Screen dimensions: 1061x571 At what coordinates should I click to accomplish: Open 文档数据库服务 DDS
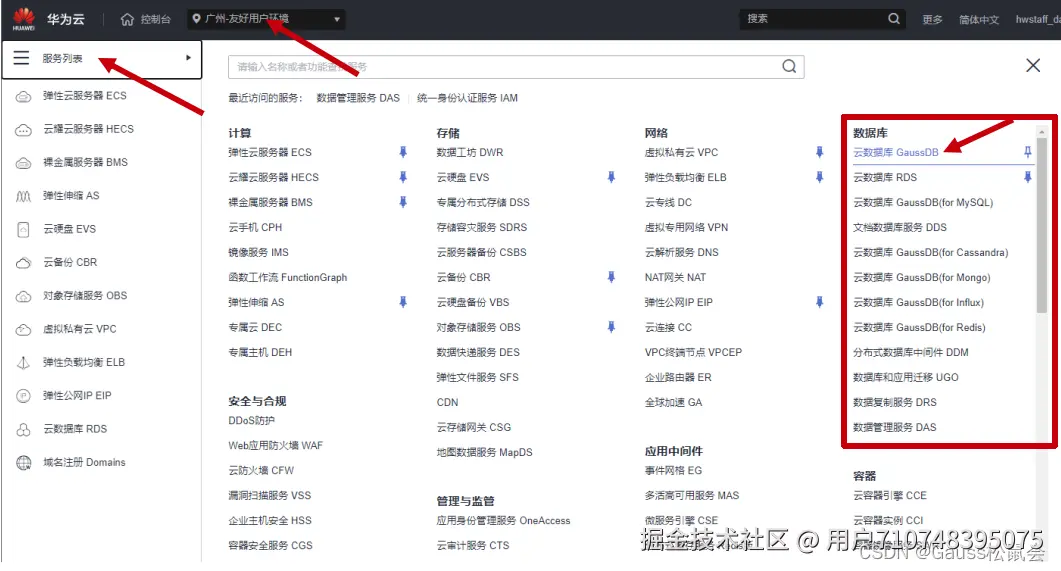click(x=900, y=227)
